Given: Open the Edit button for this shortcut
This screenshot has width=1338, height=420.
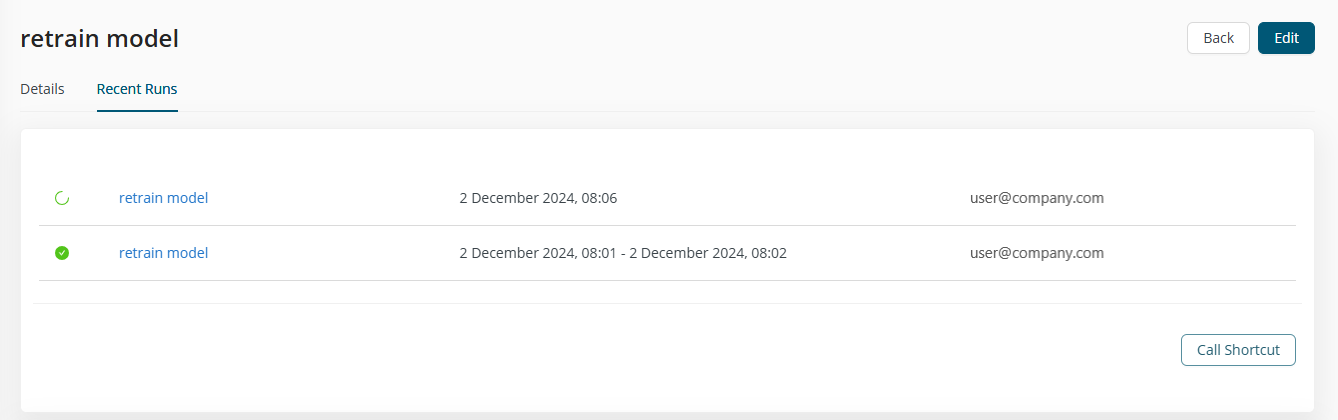Looking at the screenshot, I should click(x=1286, y=38).
